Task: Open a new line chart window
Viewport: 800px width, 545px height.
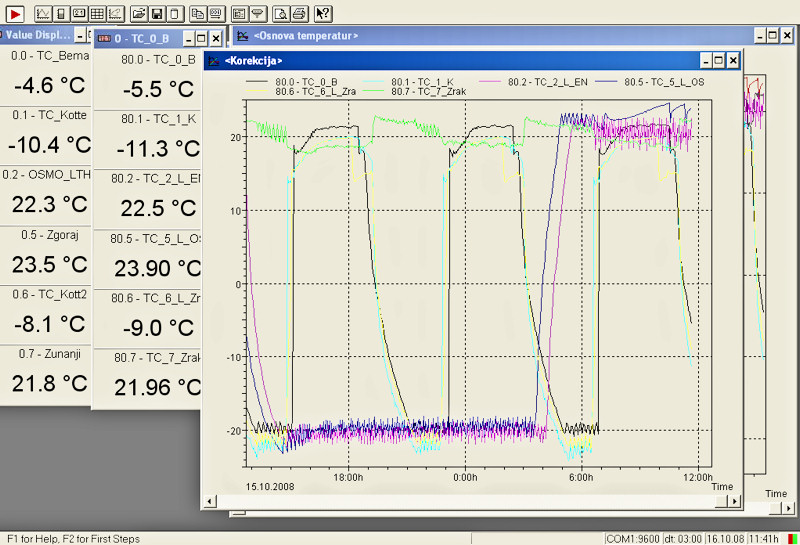Action: 43,14
